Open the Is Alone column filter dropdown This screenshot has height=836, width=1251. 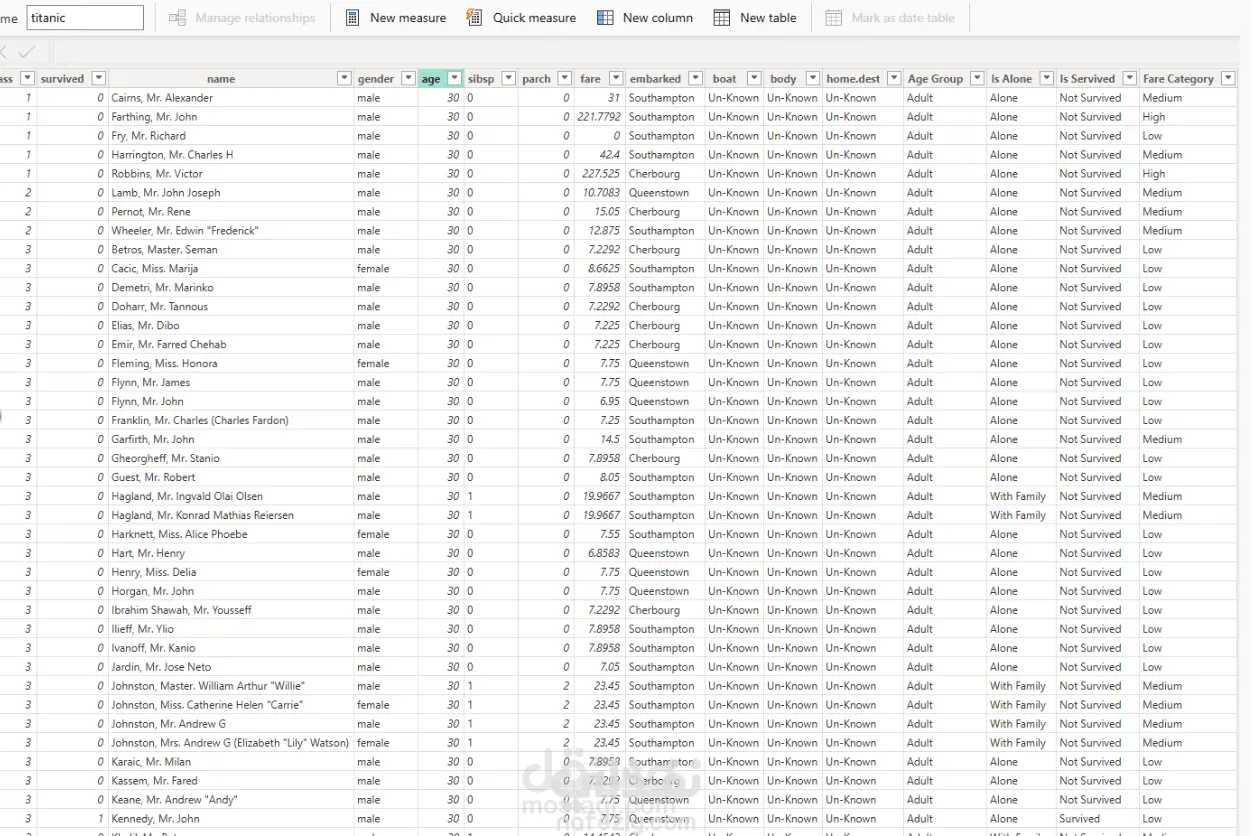pyautogui.click(x=1047, y=78)
